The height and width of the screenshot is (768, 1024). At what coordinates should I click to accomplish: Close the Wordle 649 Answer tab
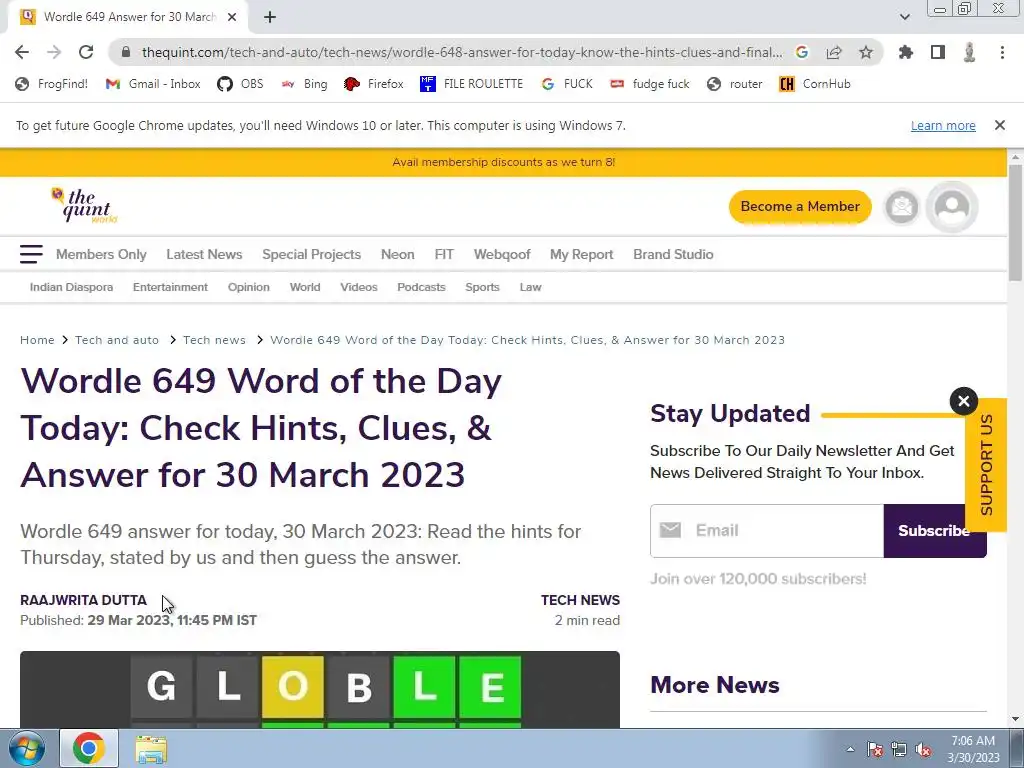point(232,17)
